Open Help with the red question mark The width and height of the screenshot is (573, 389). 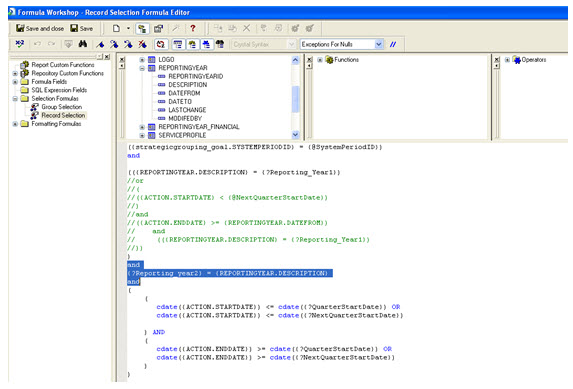(193, 28)
